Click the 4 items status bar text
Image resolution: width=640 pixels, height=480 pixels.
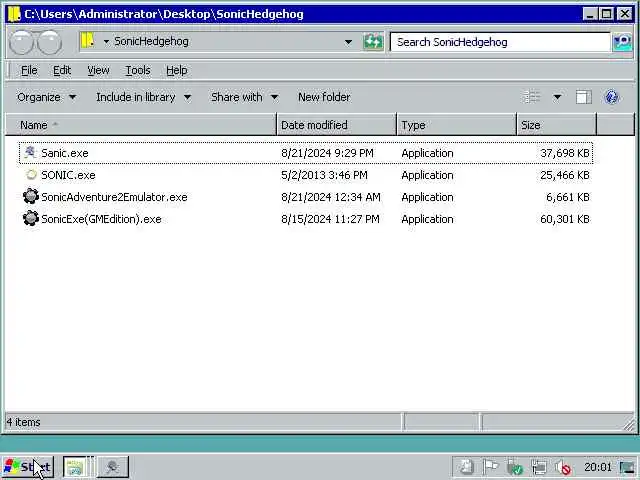tap(23, 422)
